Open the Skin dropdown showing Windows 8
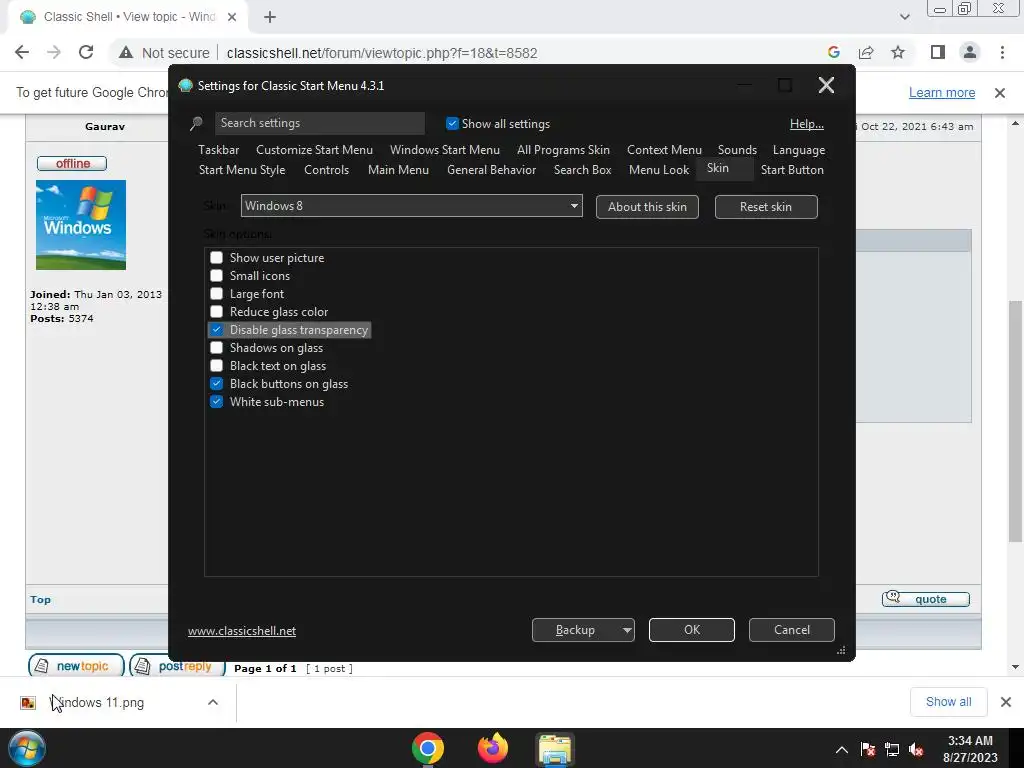Image resolution: width=1024 pixels, height=768 pixels. [x=411, y=206]
